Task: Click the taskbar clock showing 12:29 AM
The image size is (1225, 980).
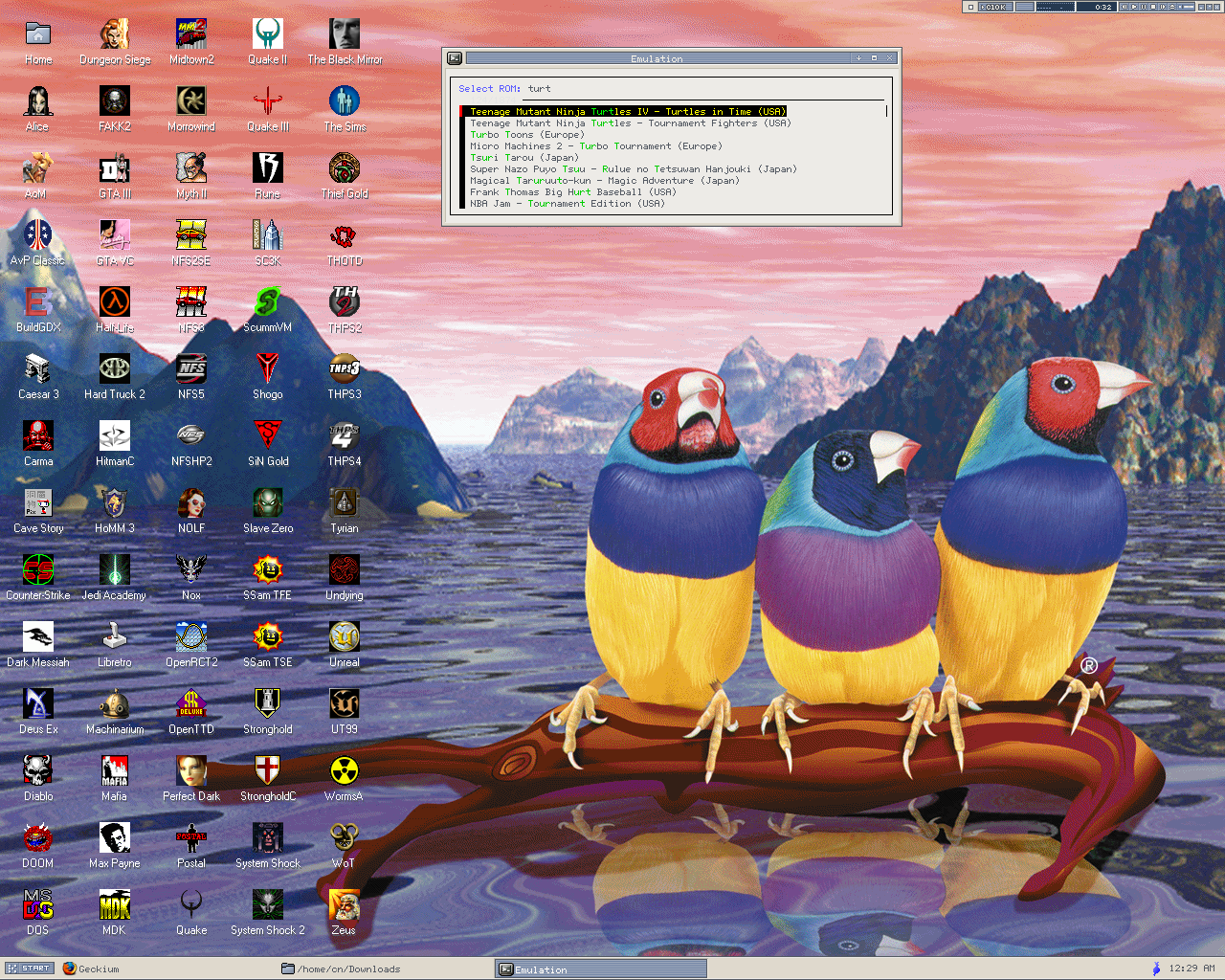Action: [x=1192, y=969]
